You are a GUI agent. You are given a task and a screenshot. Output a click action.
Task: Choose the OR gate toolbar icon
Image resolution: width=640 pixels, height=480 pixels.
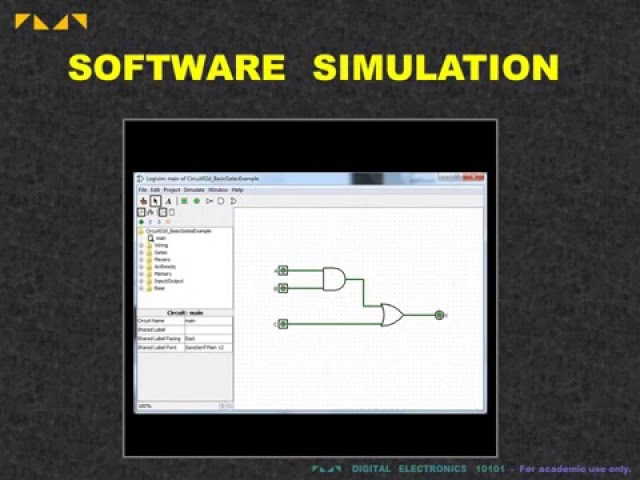tap(233, 201)
